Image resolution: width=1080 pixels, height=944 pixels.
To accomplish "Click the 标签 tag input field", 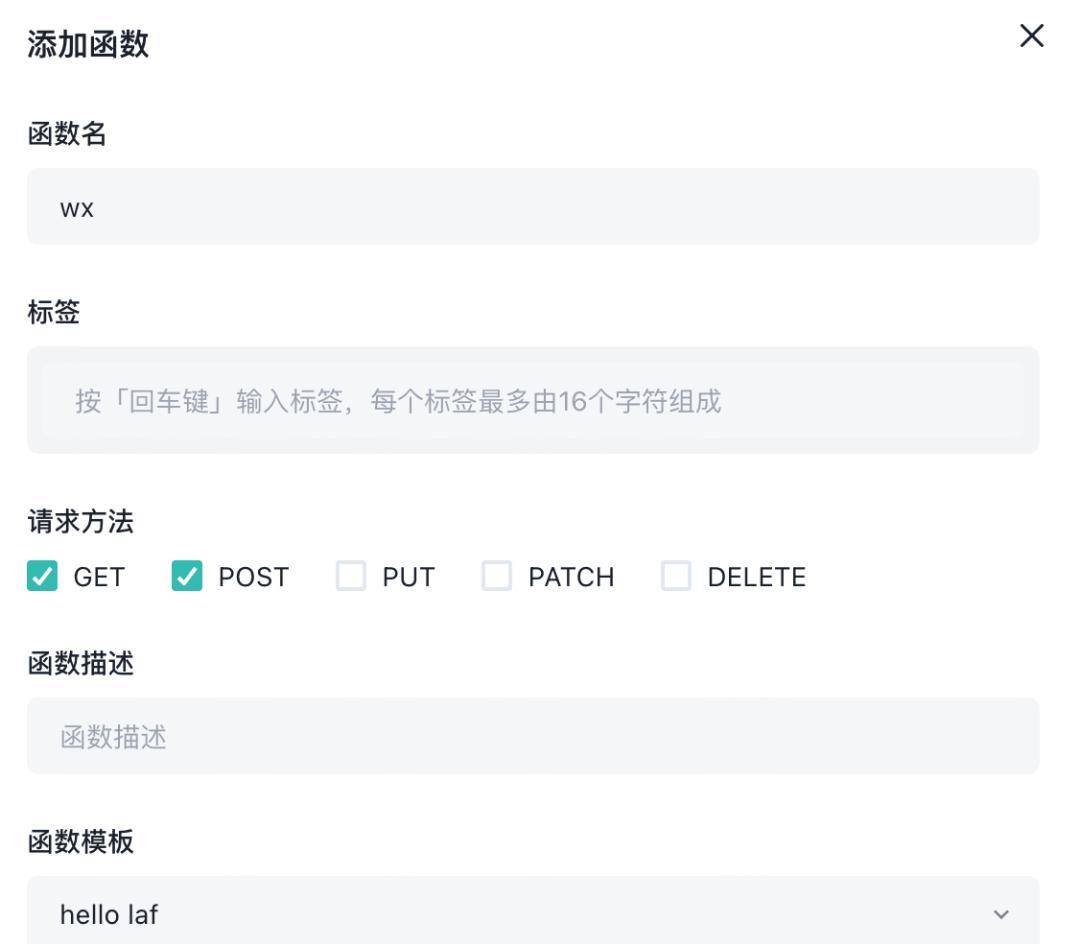I will (x=533, y=400).
